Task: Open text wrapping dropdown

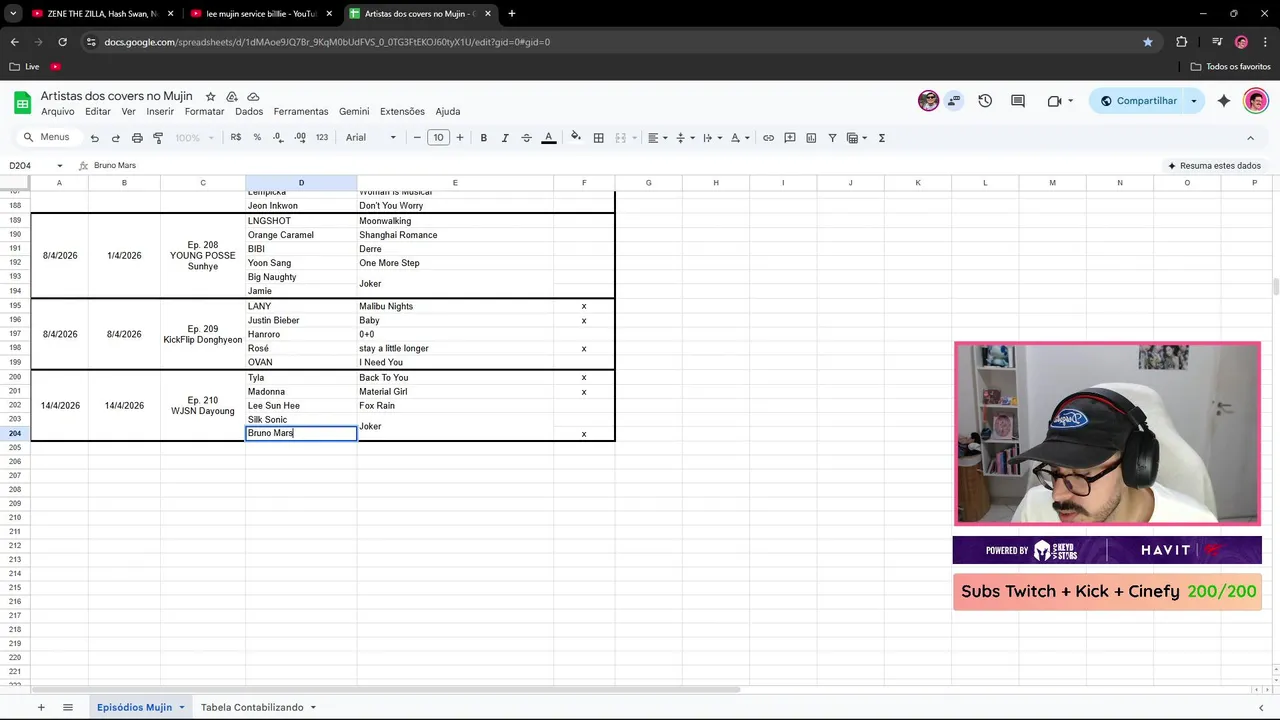Action: 711,138
